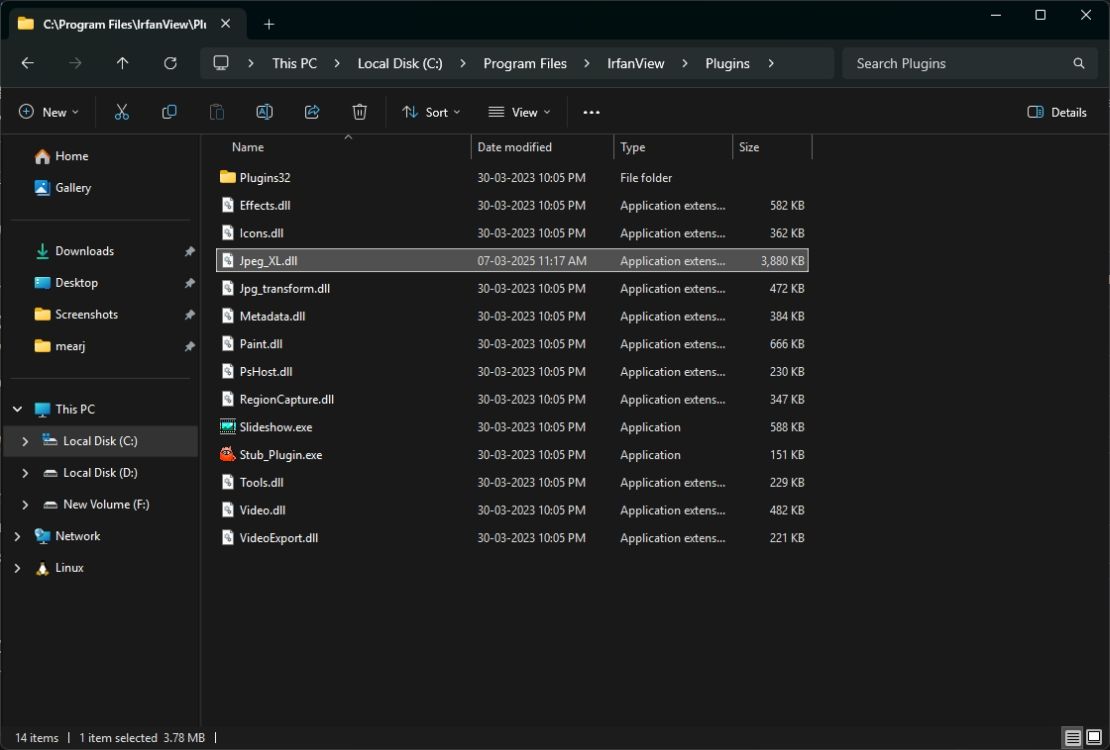The image size is (1110, 750).
Task: Select the IrfanView Plugins tab
Action: pyautogui.click(x=120, y=23)
